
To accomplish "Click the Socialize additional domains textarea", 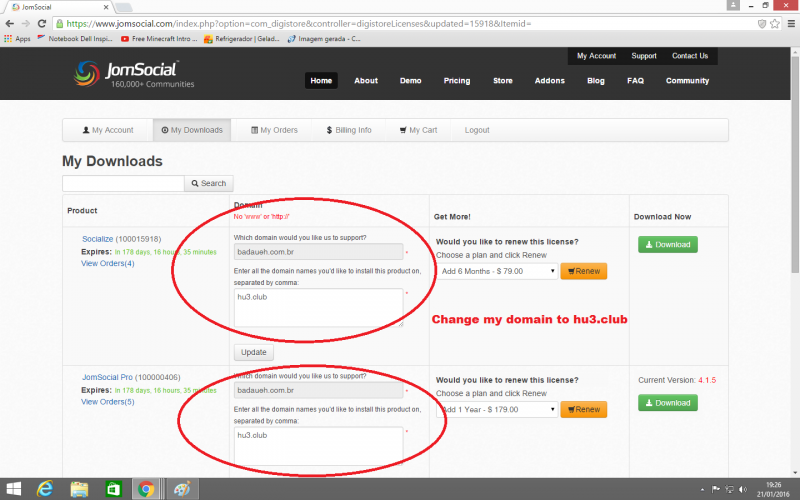I will (318, 308).
